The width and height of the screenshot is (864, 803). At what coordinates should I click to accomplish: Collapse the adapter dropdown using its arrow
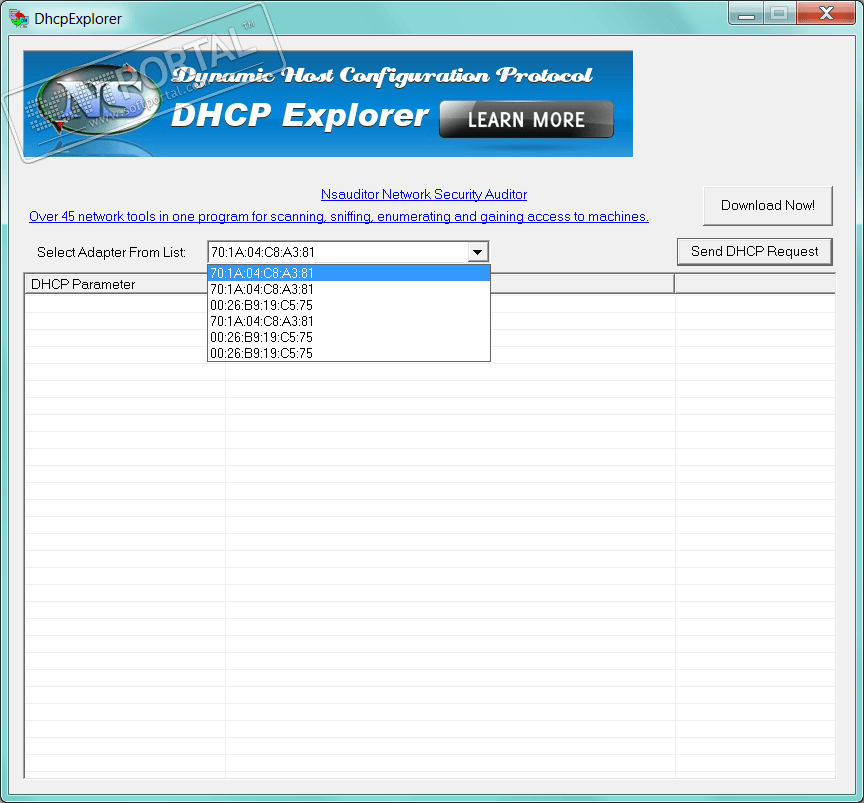coord(478,252)
